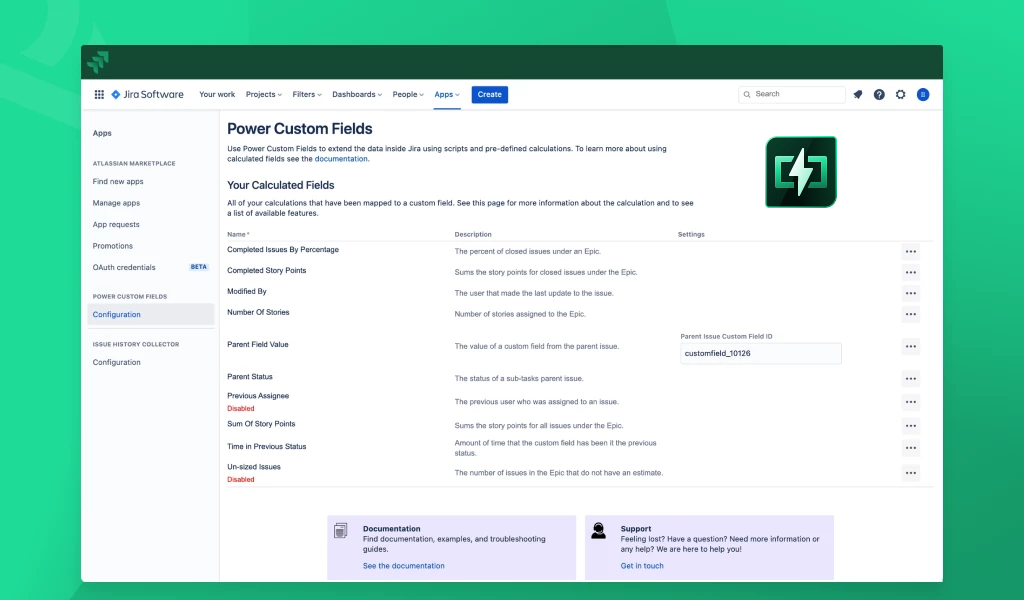Click the Settings column header
The width and height of the screenshot is (1024, 600).
coord(691,234)
